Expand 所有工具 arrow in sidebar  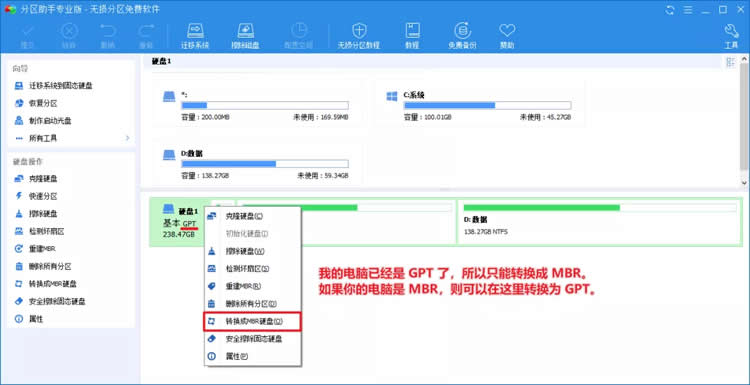127,138
